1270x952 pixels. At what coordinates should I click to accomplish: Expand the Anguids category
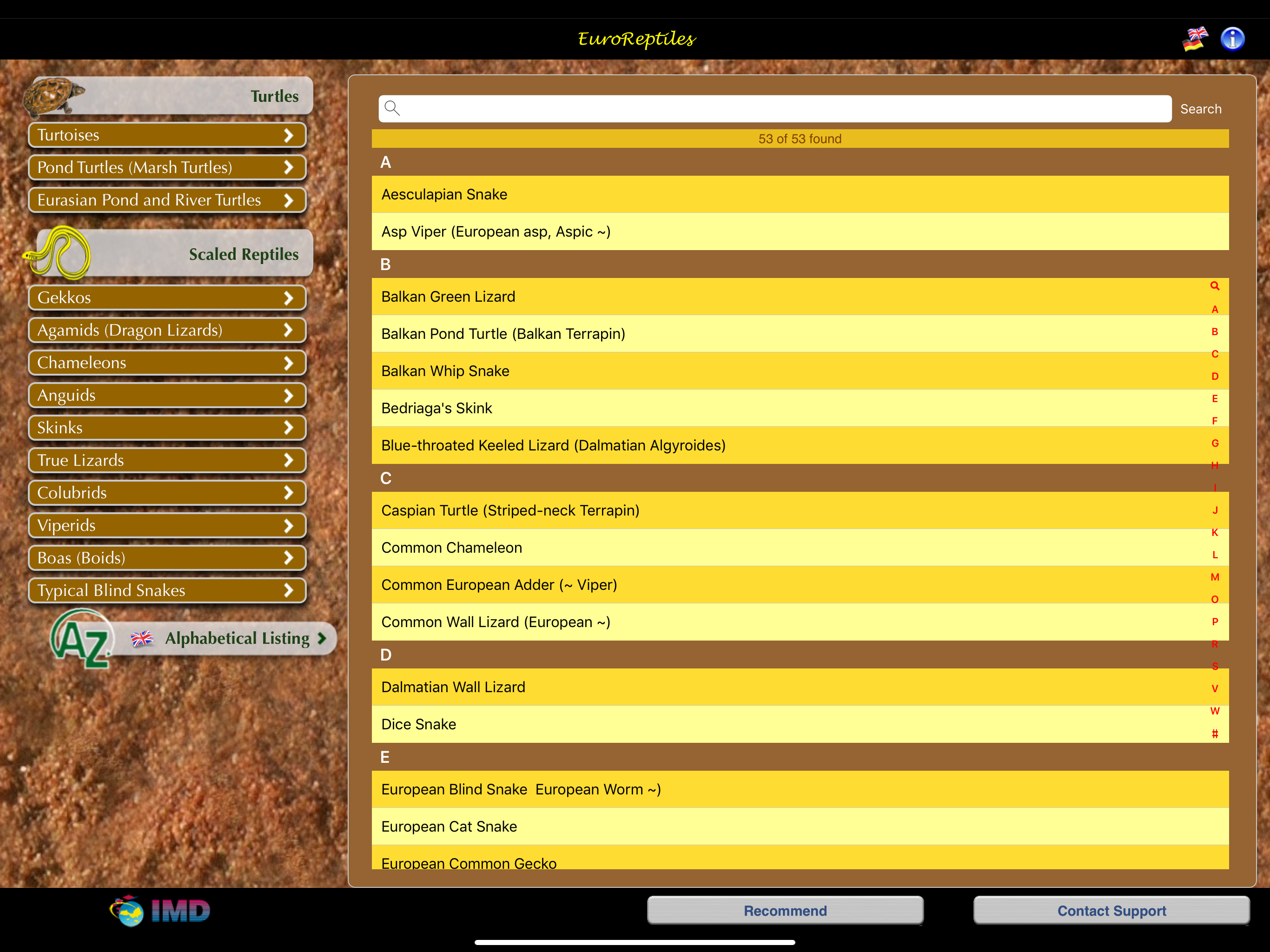coord(167,395)
